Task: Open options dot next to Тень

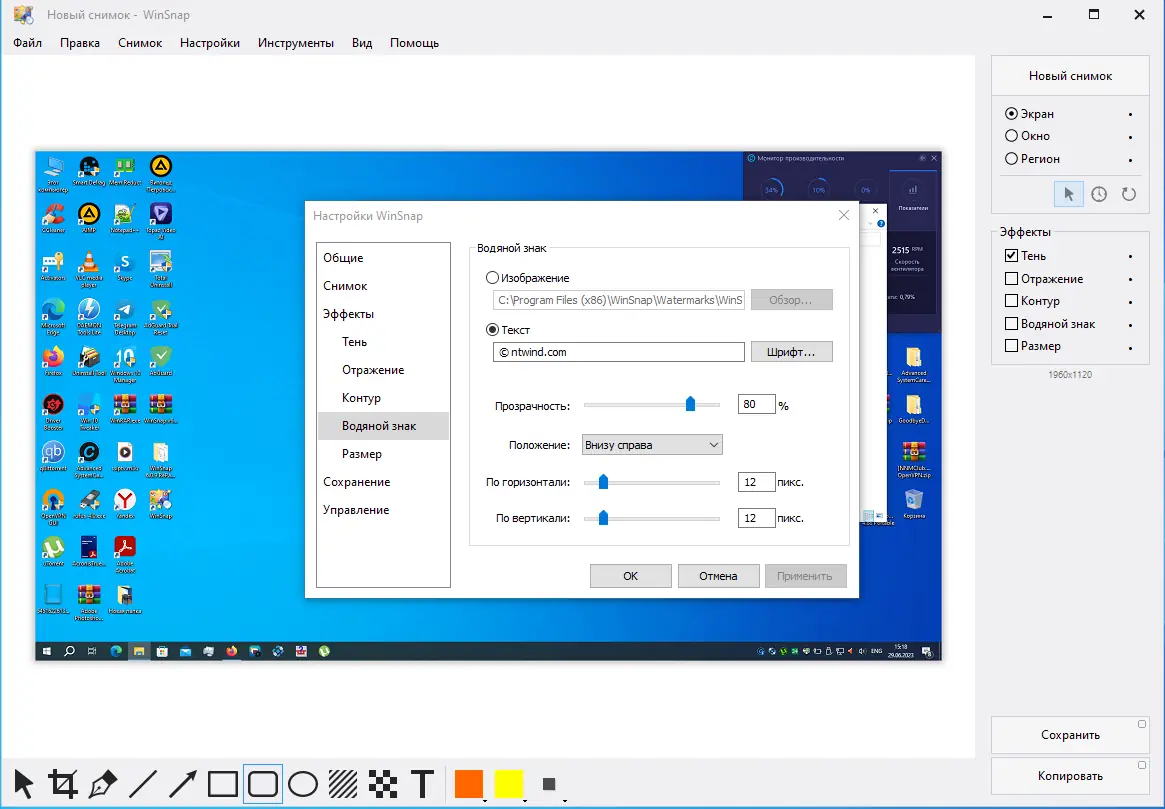Action: click(x=1131, y=256)
